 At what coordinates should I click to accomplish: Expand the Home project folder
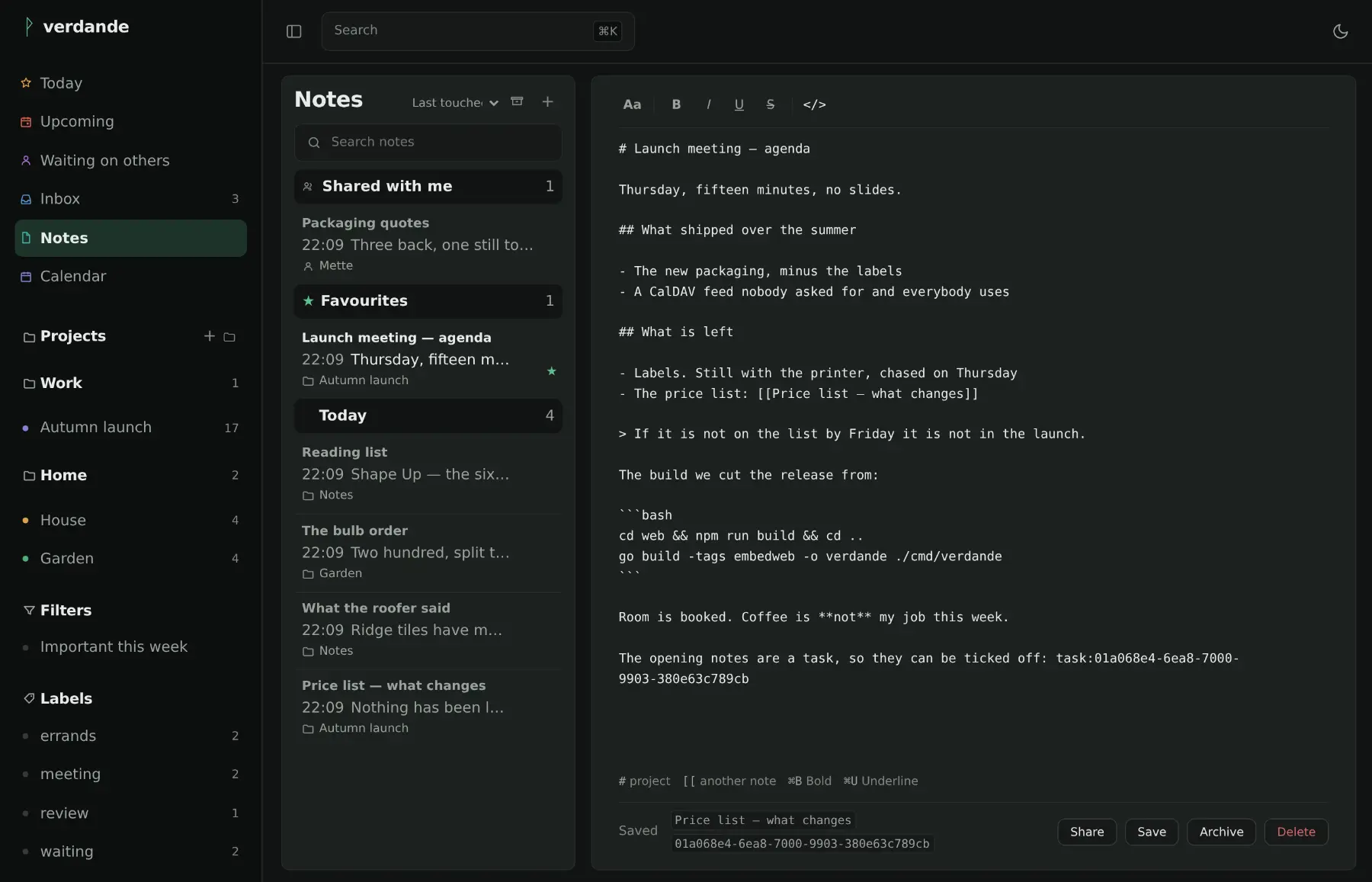pyautogui.click(x=131, y=475)
